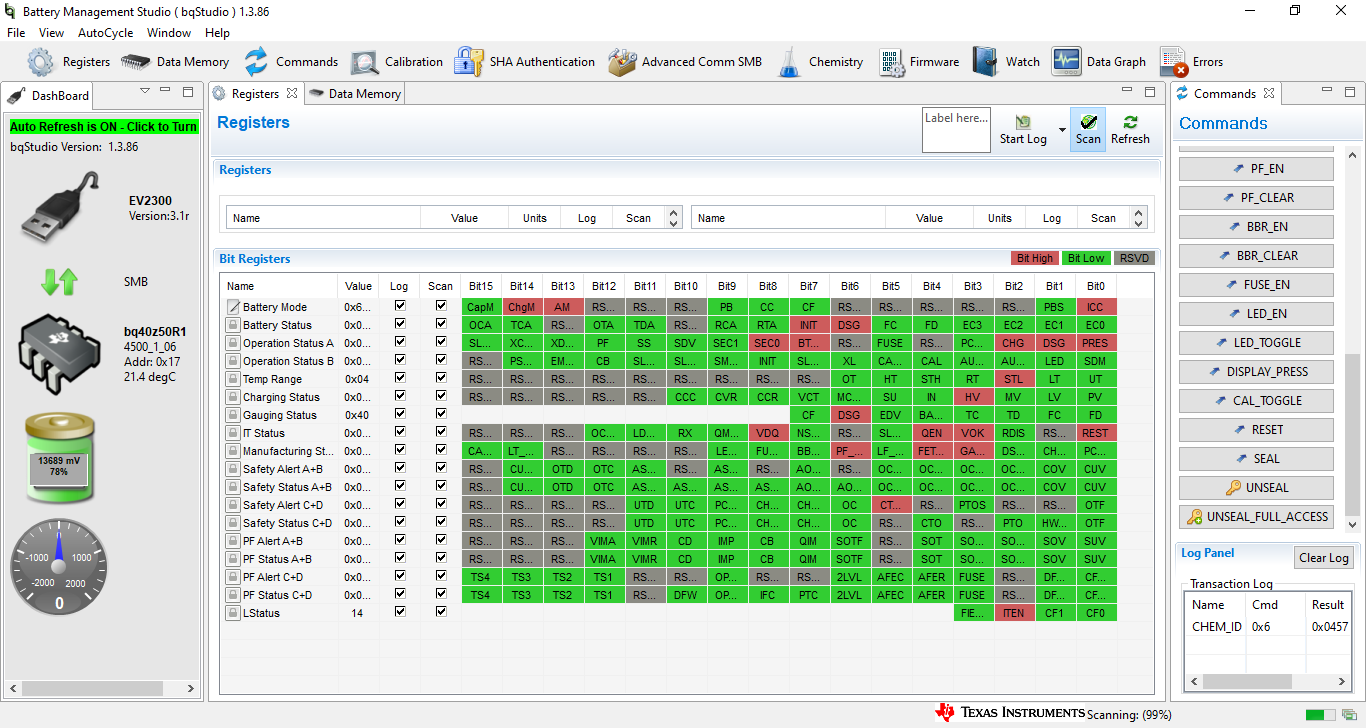
Task: Close the Registers tab with its X
Action: coord(292,94)
